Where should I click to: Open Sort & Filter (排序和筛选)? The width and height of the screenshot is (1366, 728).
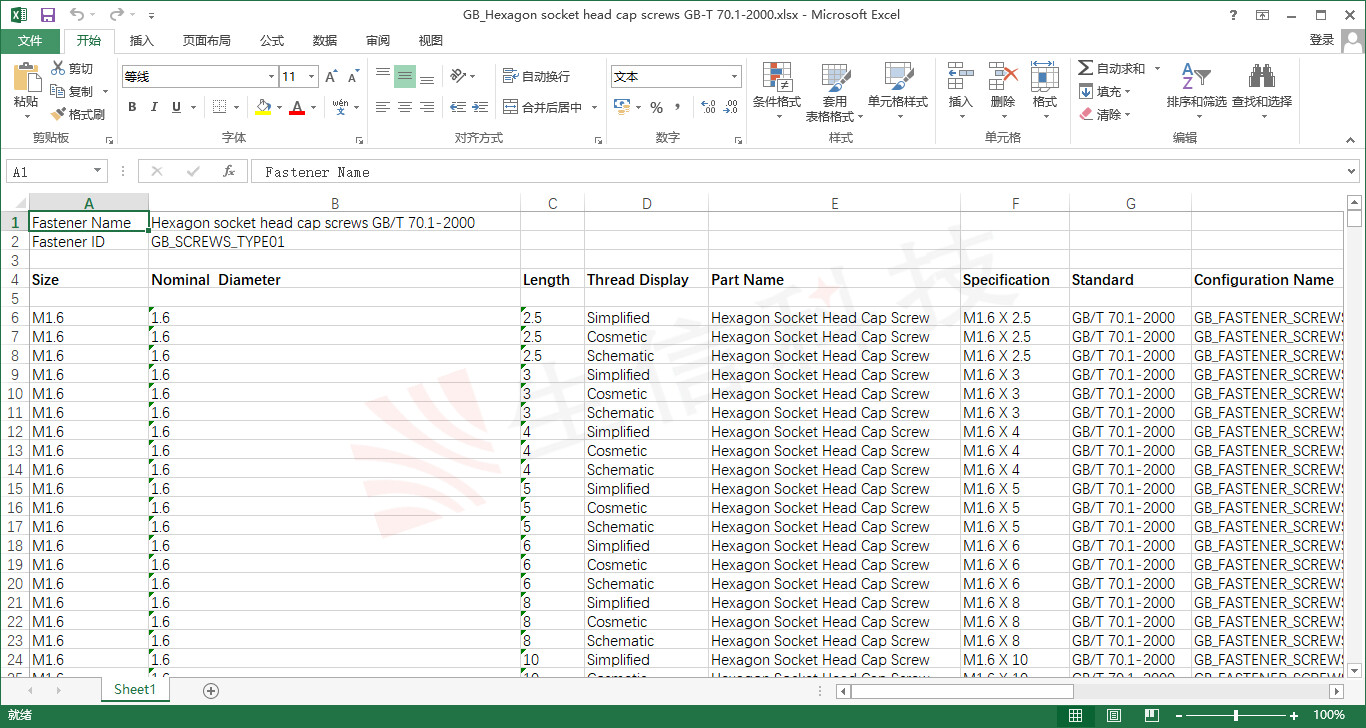[1196, 92]
